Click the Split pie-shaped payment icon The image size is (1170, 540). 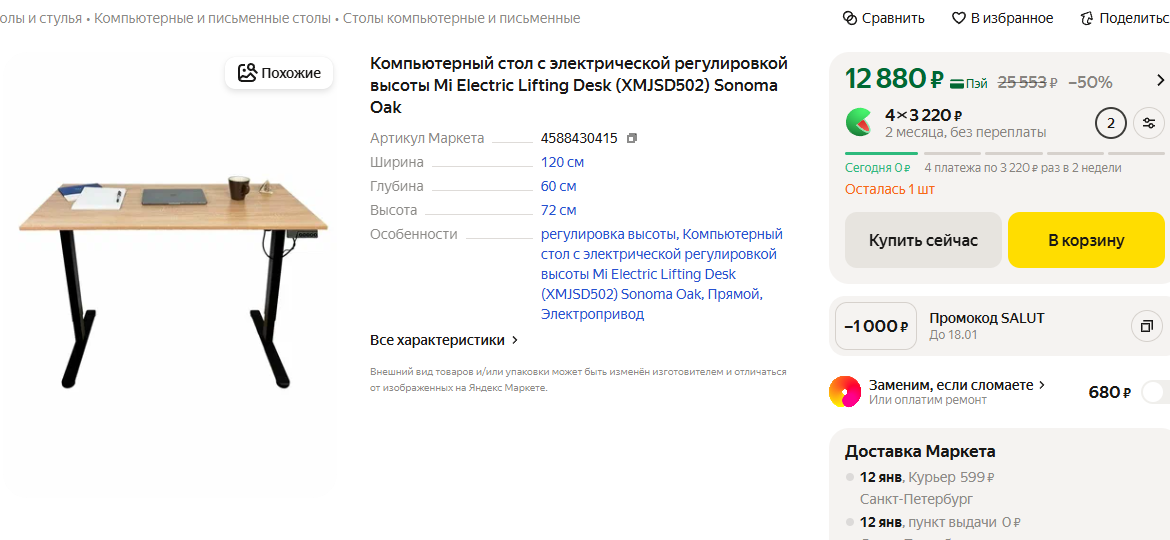(x=859, y=122)
